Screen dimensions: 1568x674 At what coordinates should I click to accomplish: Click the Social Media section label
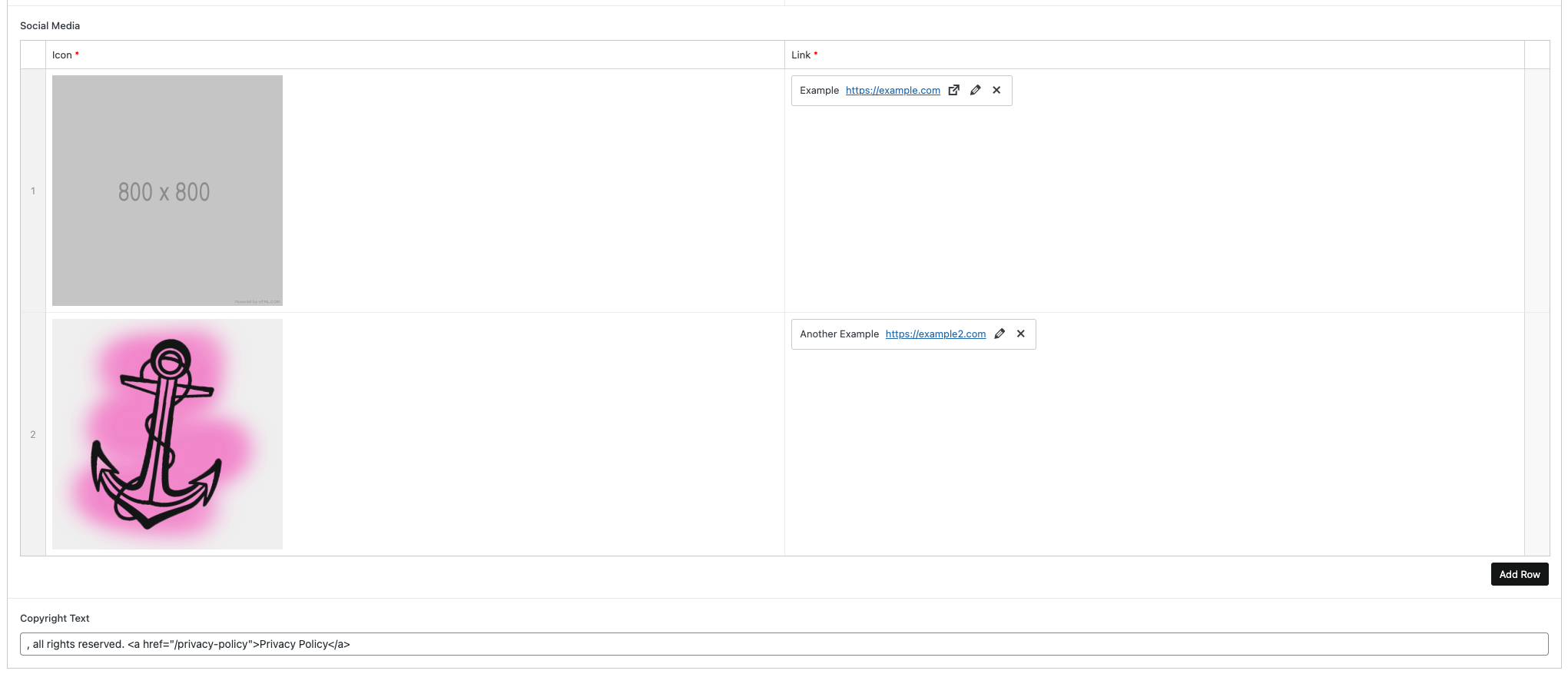click(x=50, y=26)
